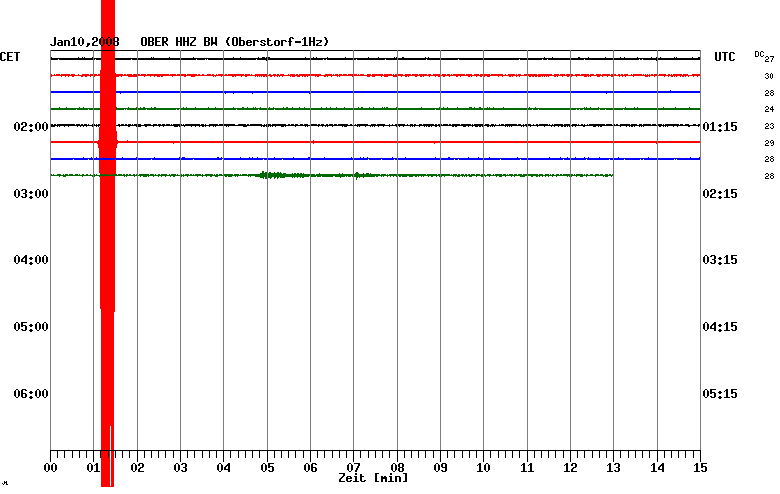This screenshot has height=494, width=780.
Task: Click the date label Jan10,2008
Action: click(x=85, y=42)
